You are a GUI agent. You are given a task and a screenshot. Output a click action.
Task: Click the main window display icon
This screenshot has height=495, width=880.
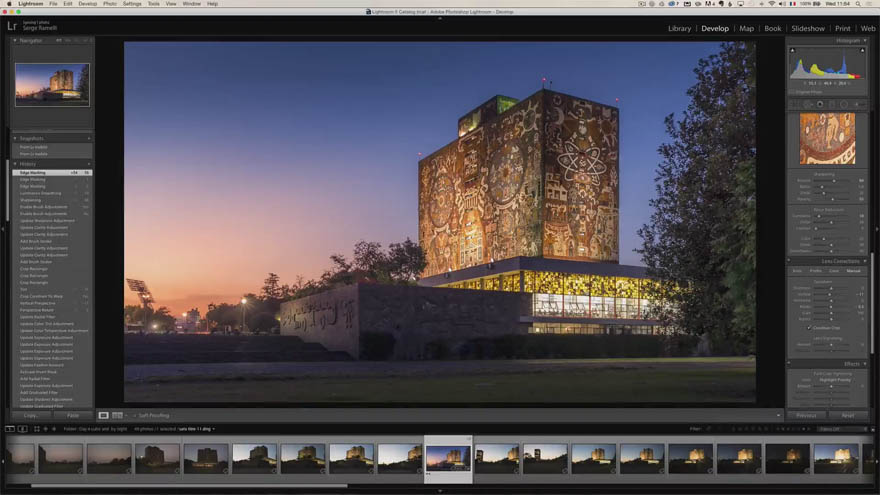click(10, 429)
